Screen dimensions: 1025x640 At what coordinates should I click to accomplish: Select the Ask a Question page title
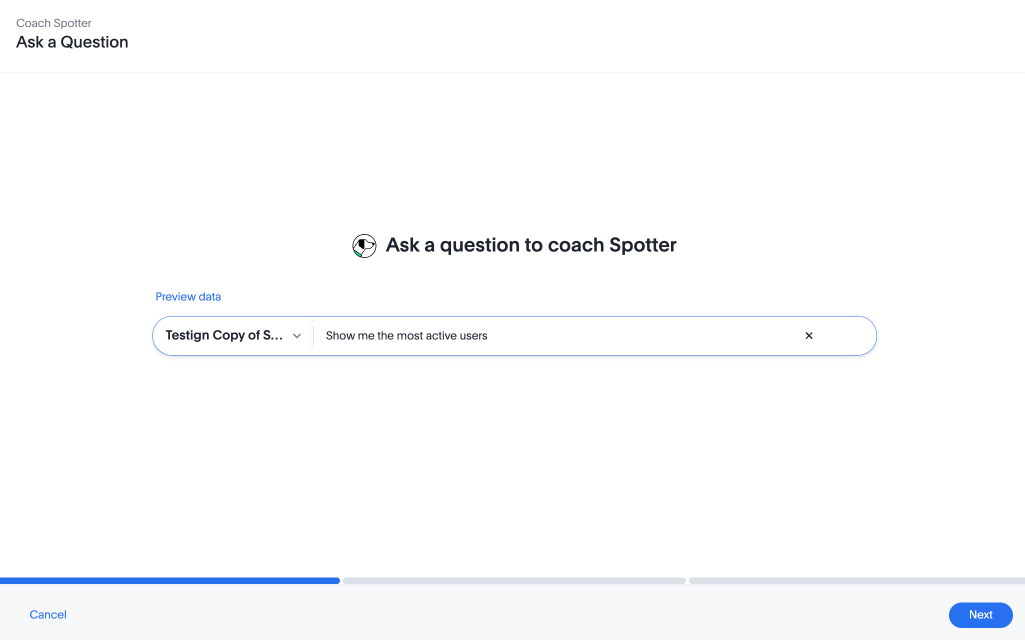tap(71, 42)
